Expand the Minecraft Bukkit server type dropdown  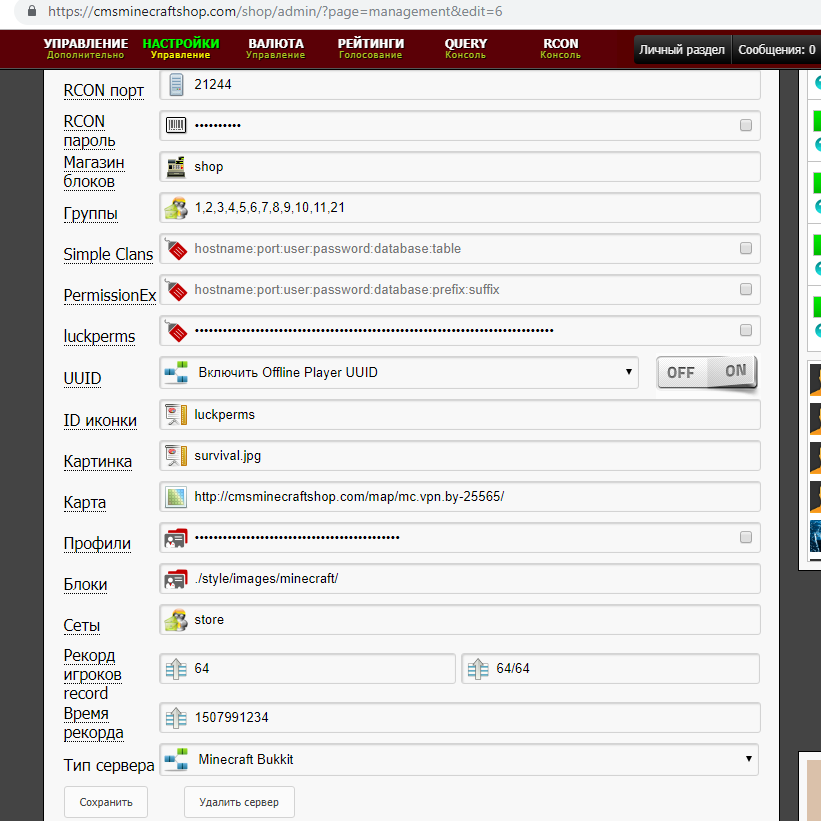[x=459, y=759]
